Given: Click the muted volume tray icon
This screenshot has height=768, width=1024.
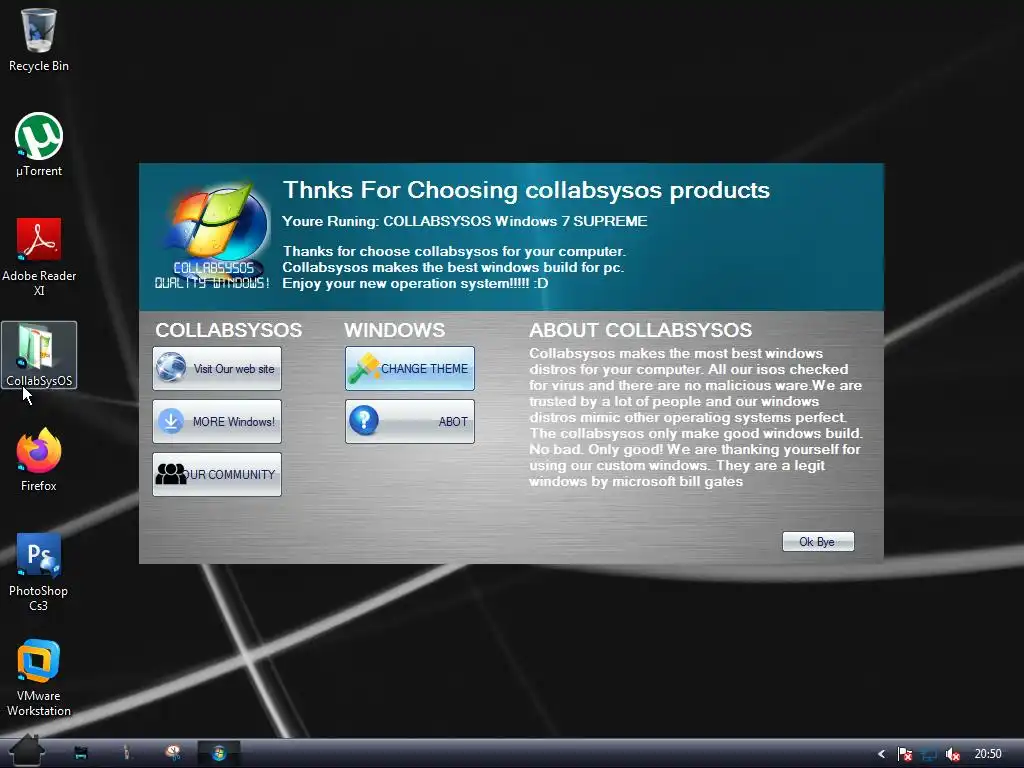Looking at the screenshot, I should 953,754.
